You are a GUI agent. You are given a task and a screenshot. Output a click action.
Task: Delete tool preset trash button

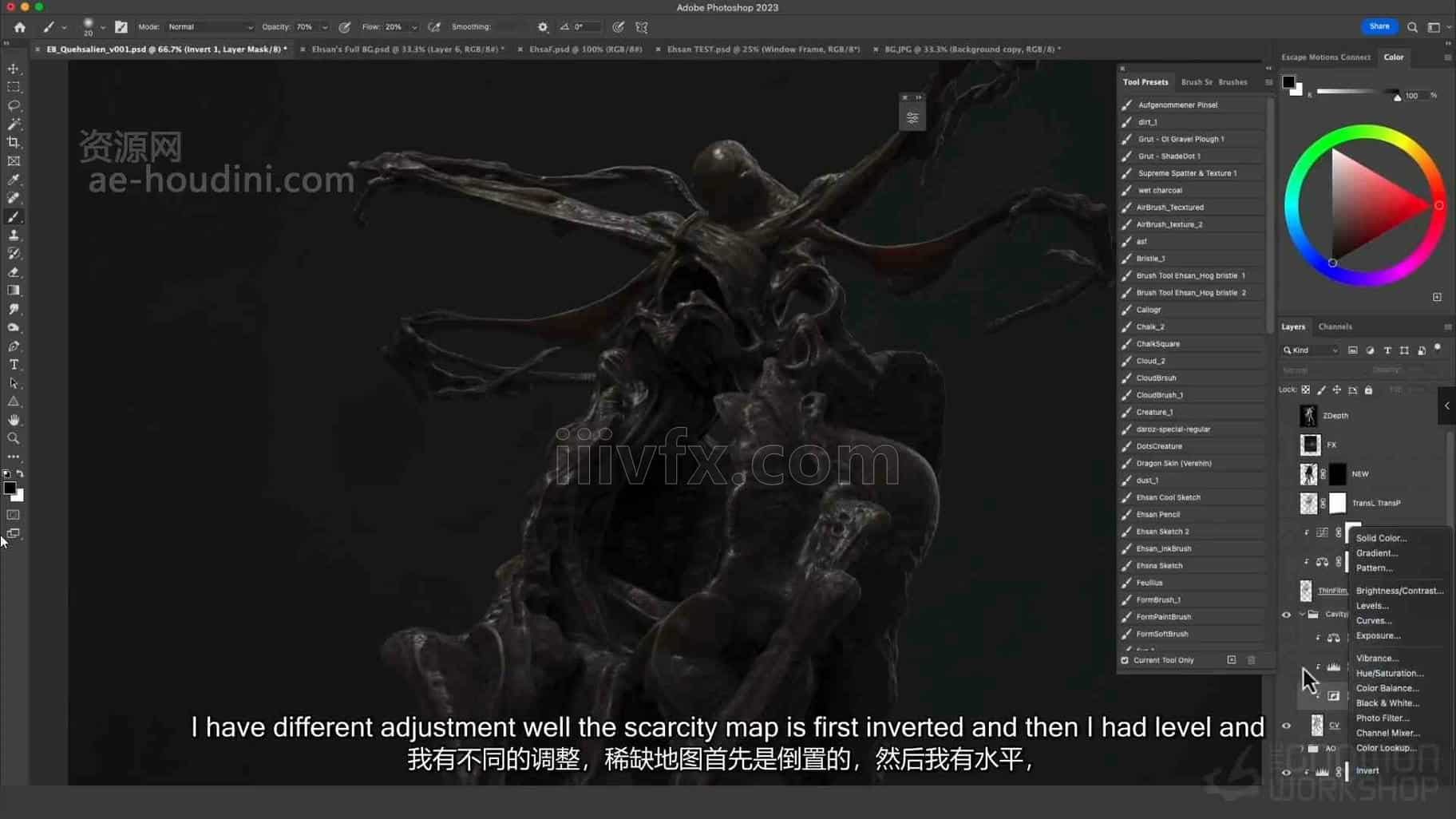[x=1252, y=660]
